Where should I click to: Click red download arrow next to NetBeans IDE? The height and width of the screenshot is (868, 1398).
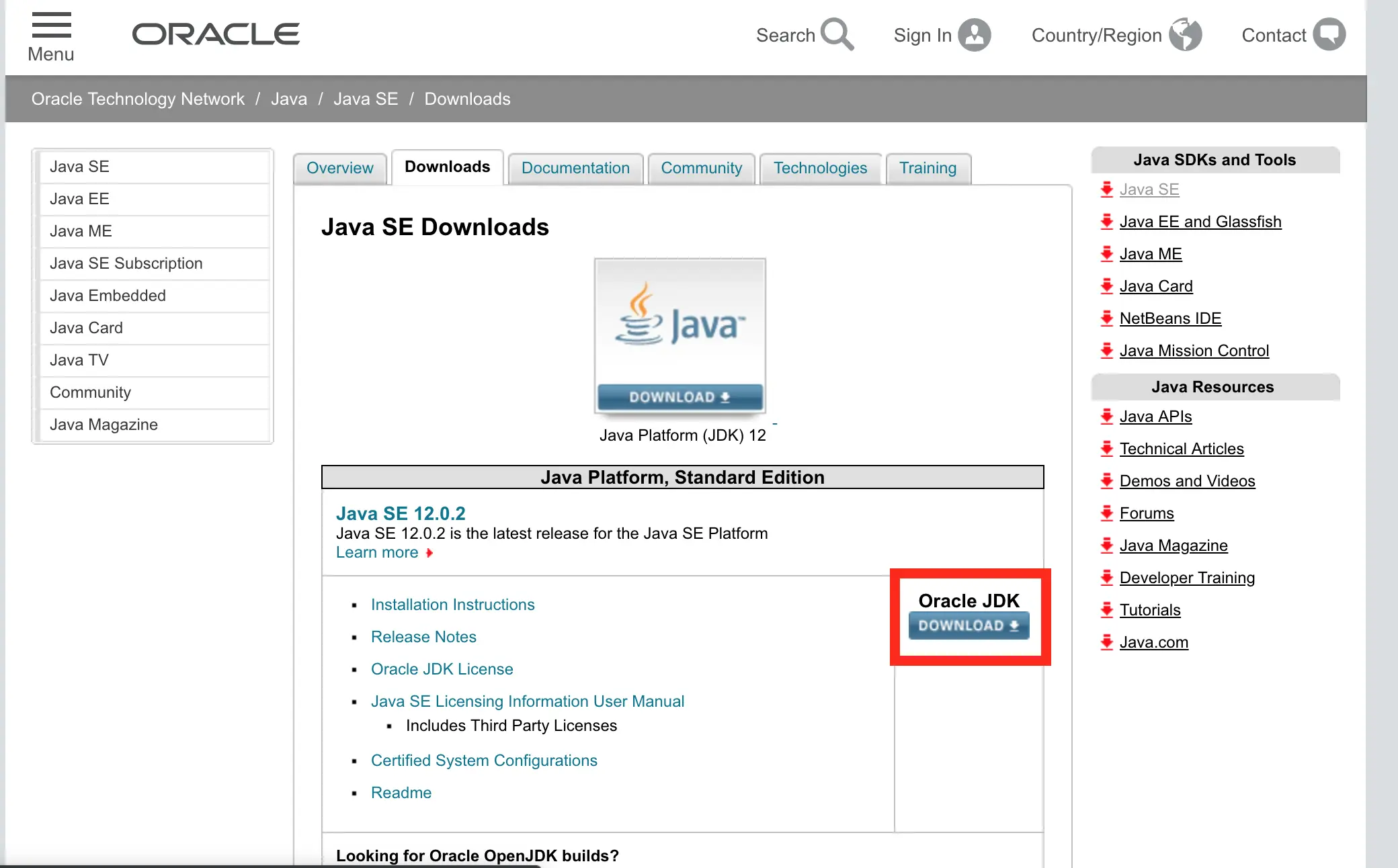click(1106, 318)
